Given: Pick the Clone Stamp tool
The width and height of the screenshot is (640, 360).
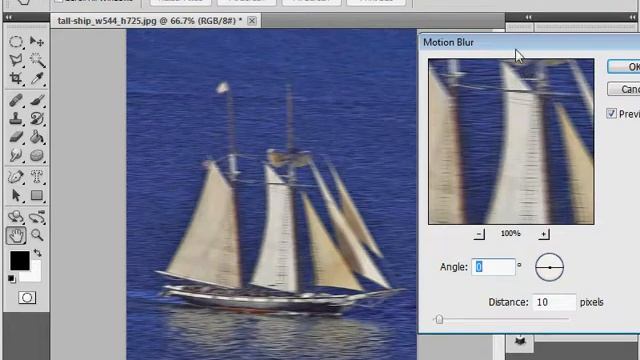Looking at the screenshot, I should coord(16,118).
